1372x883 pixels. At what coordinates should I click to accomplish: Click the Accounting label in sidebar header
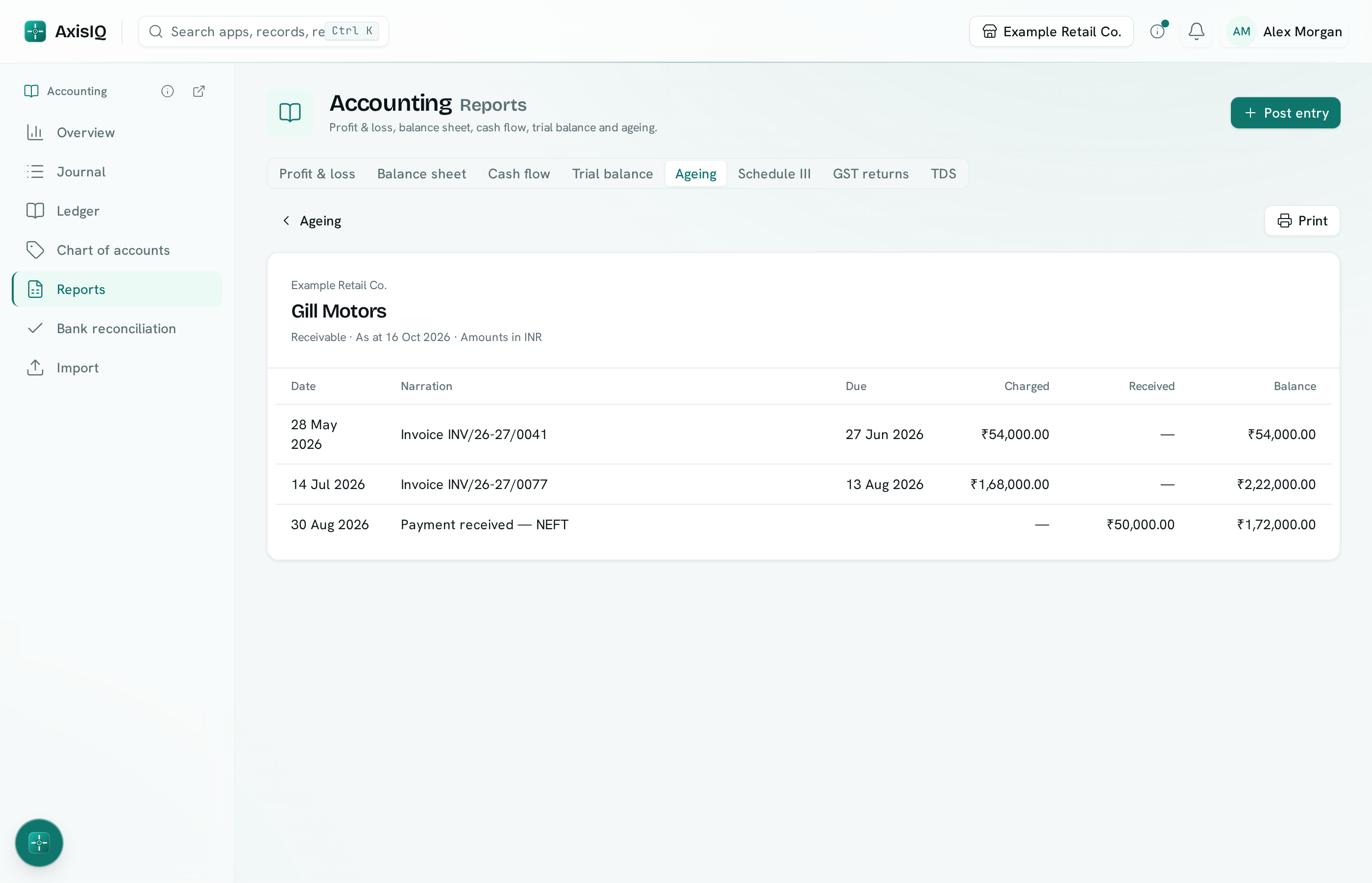click(x=77, y=91)
